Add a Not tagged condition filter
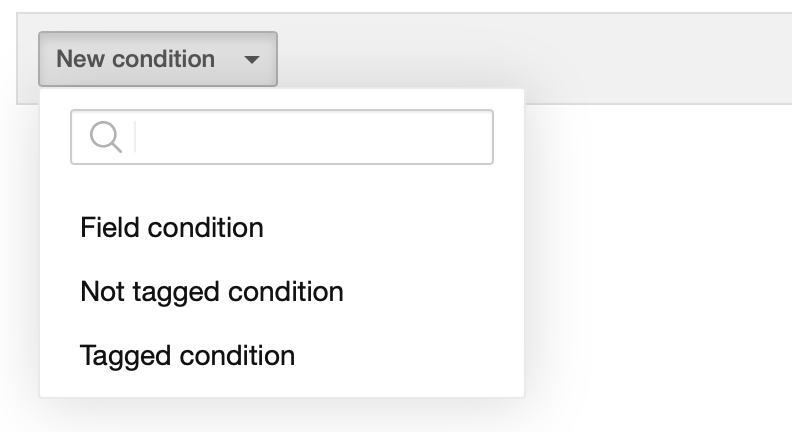This screenshot has width=792, height=432. pyautogui.click(x=212, y=292)
